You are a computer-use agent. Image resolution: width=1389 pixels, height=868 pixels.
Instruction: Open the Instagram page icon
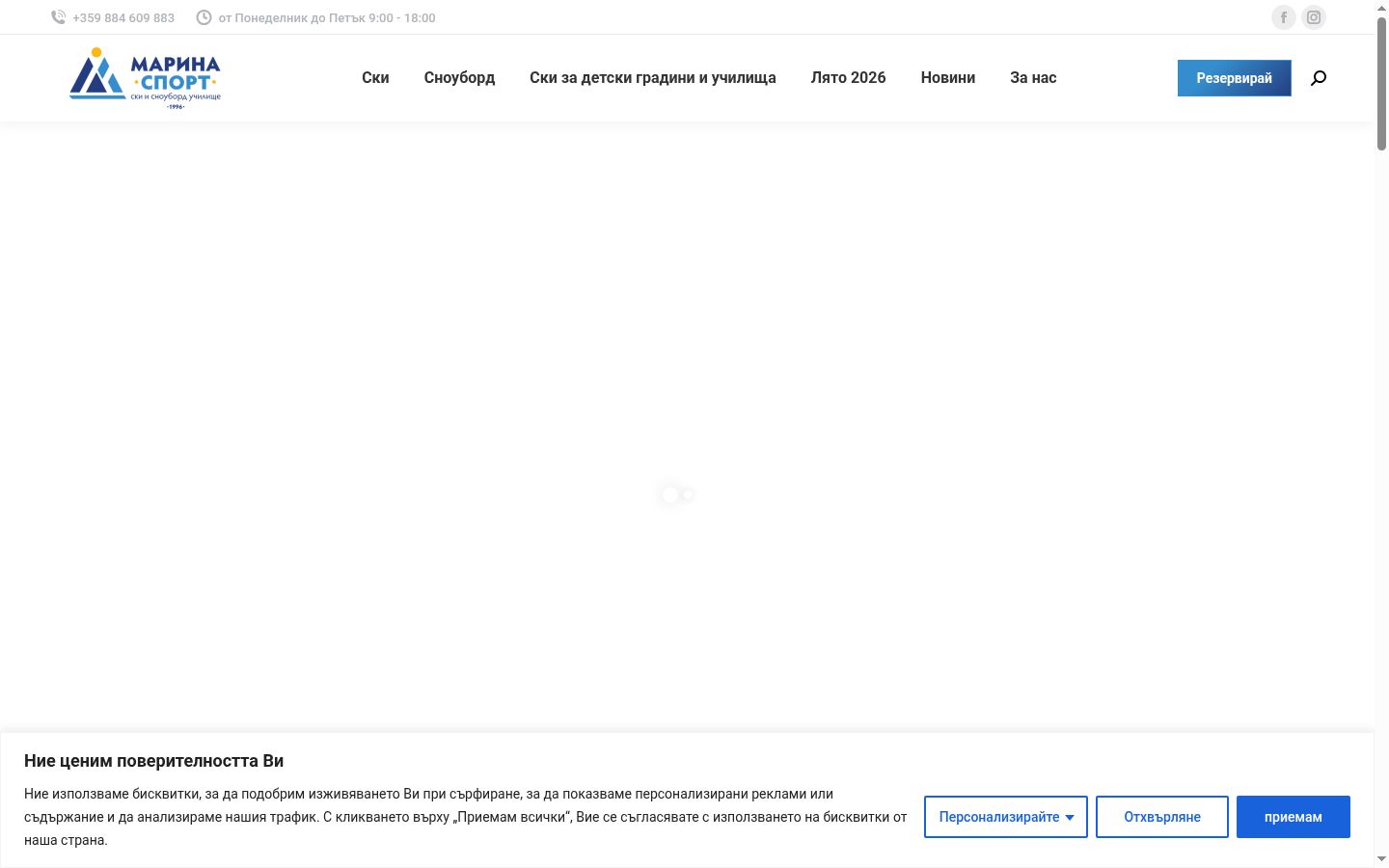point(1314,17)
